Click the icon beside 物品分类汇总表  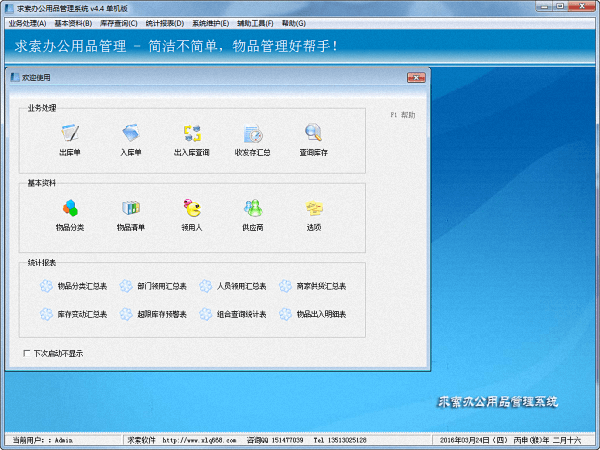pos(46,286)
